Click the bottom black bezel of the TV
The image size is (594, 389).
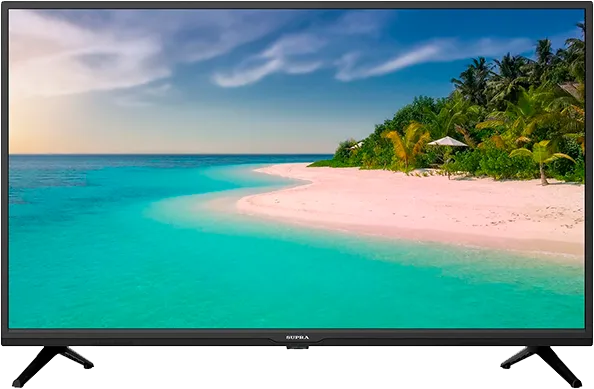(x=297, y=337)
